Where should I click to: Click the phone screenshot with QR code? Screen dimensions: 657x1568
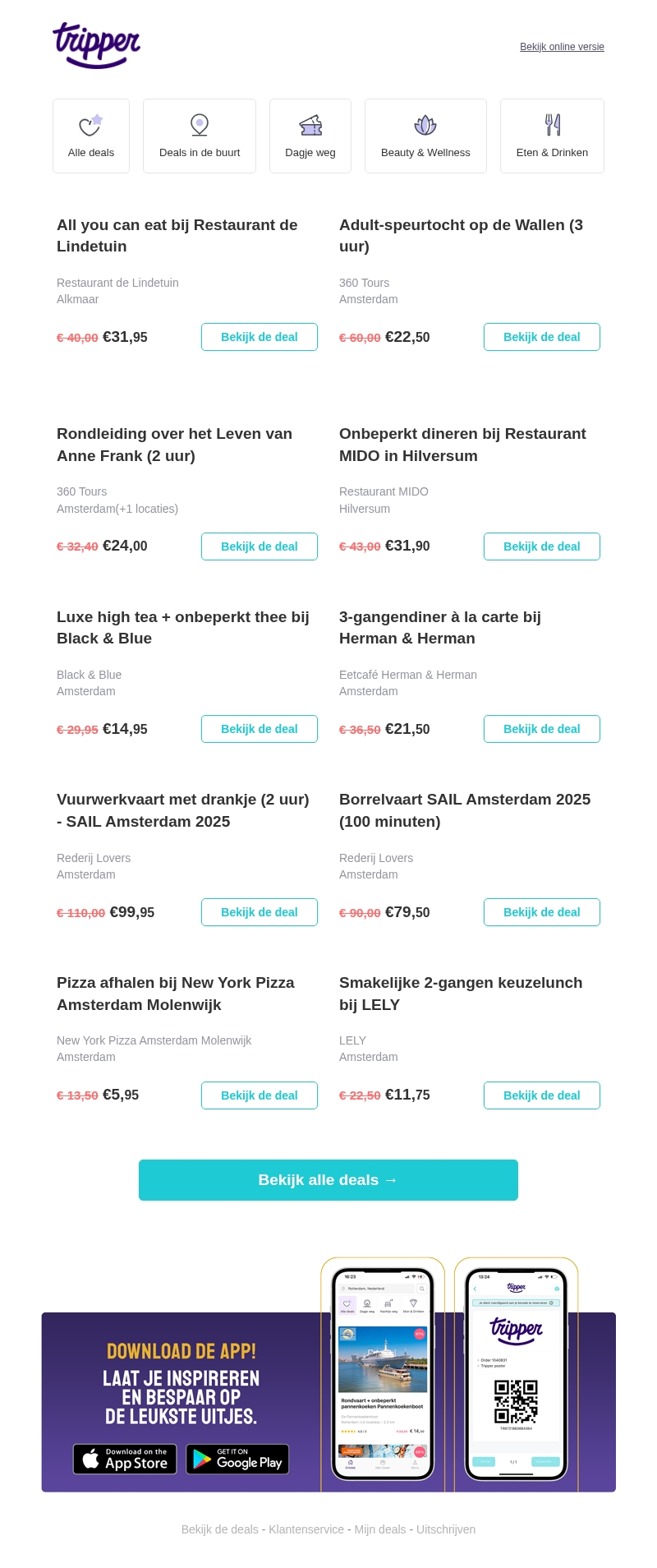pyautogui.click(x=516, y=1374)
